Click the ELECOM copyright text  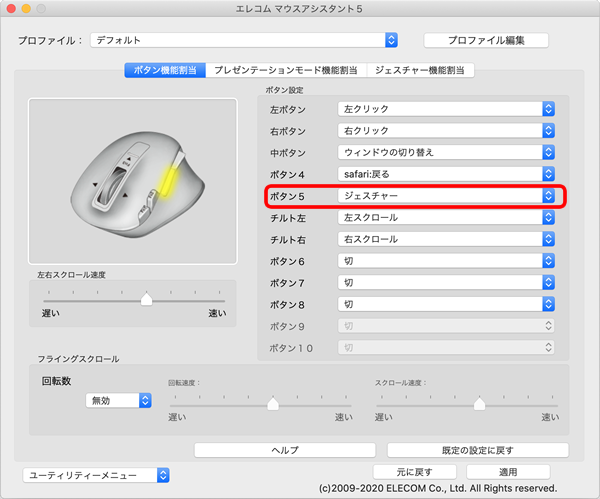click(438, 488)
